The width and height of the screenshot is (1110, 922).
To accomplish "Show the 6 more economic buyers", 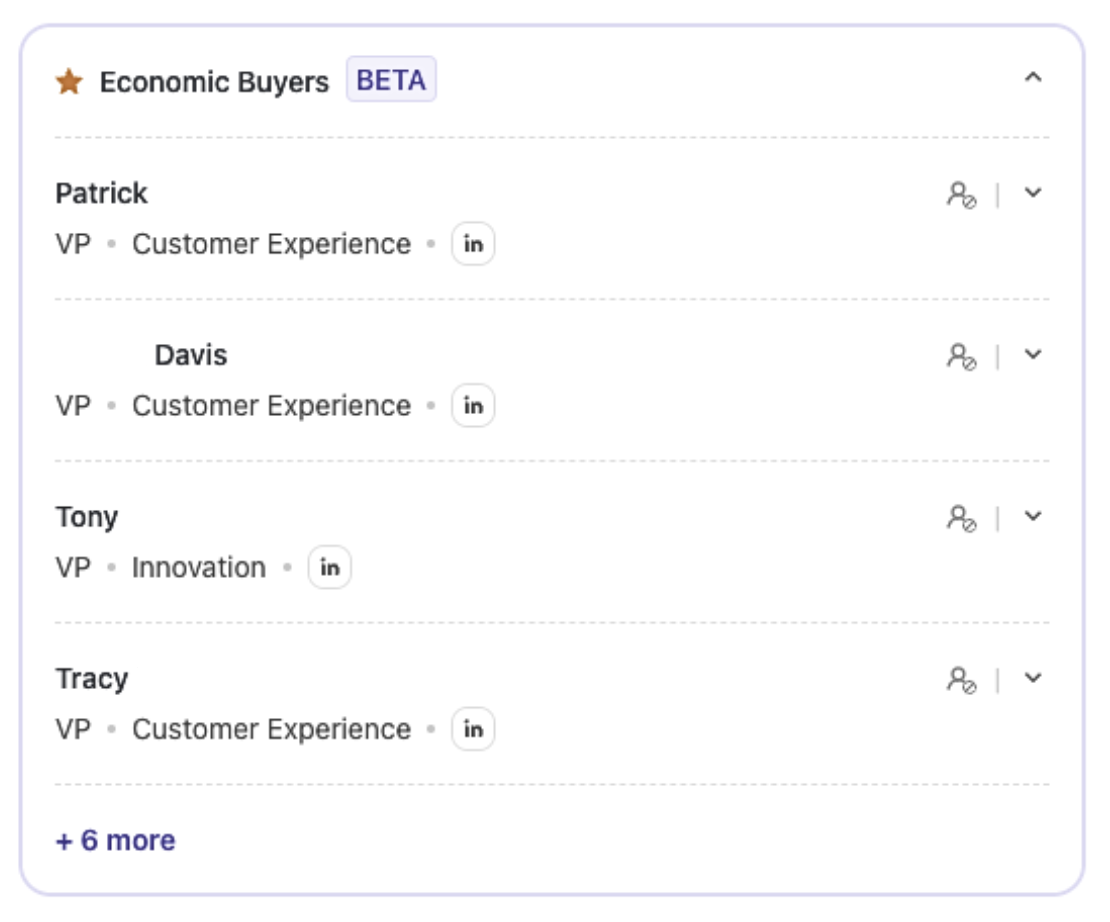I will tap(115, 840).
